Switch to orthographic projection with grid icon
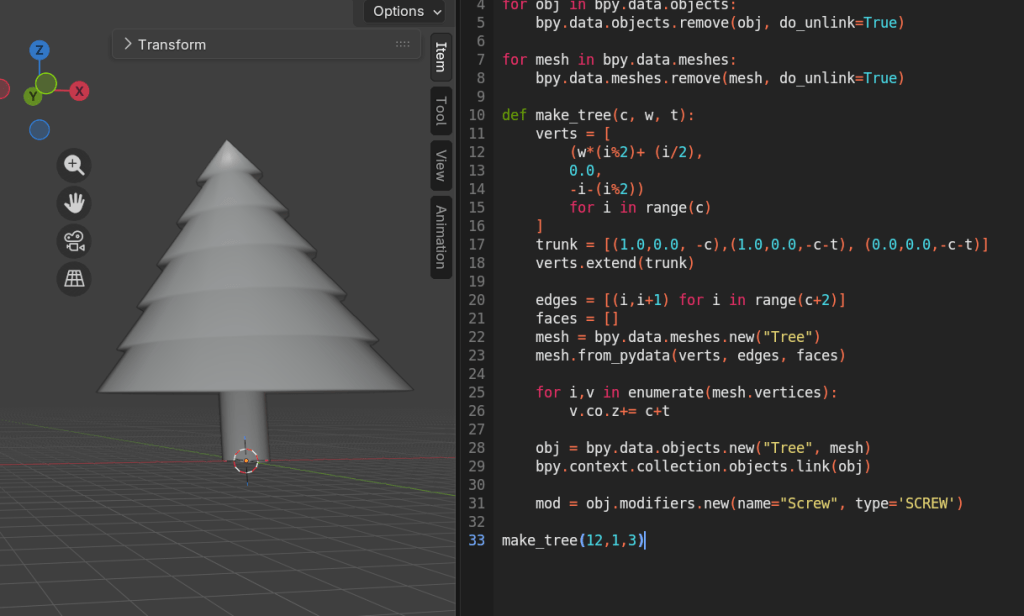1024x616 pixels. (73, 279)
